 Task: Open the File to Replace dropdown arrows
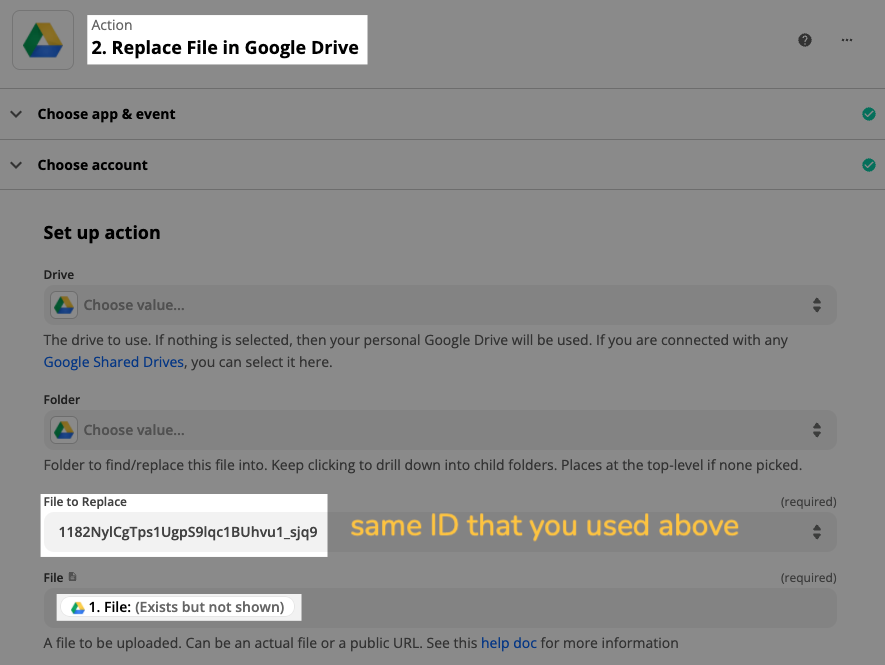click(817, 532)
